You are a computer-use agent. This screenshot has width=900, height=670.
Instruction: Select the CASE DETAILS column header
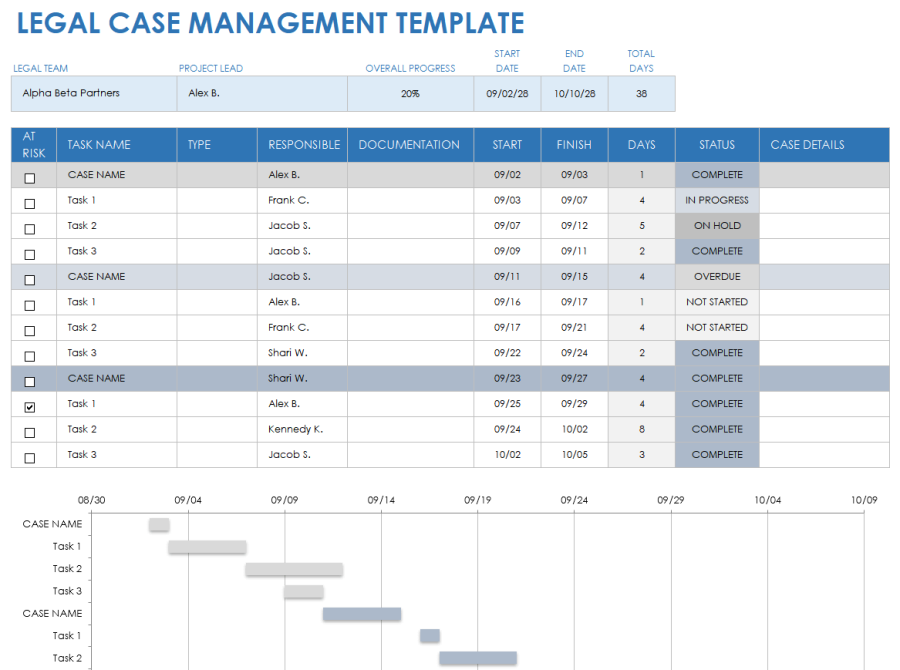tap(806, 144)
